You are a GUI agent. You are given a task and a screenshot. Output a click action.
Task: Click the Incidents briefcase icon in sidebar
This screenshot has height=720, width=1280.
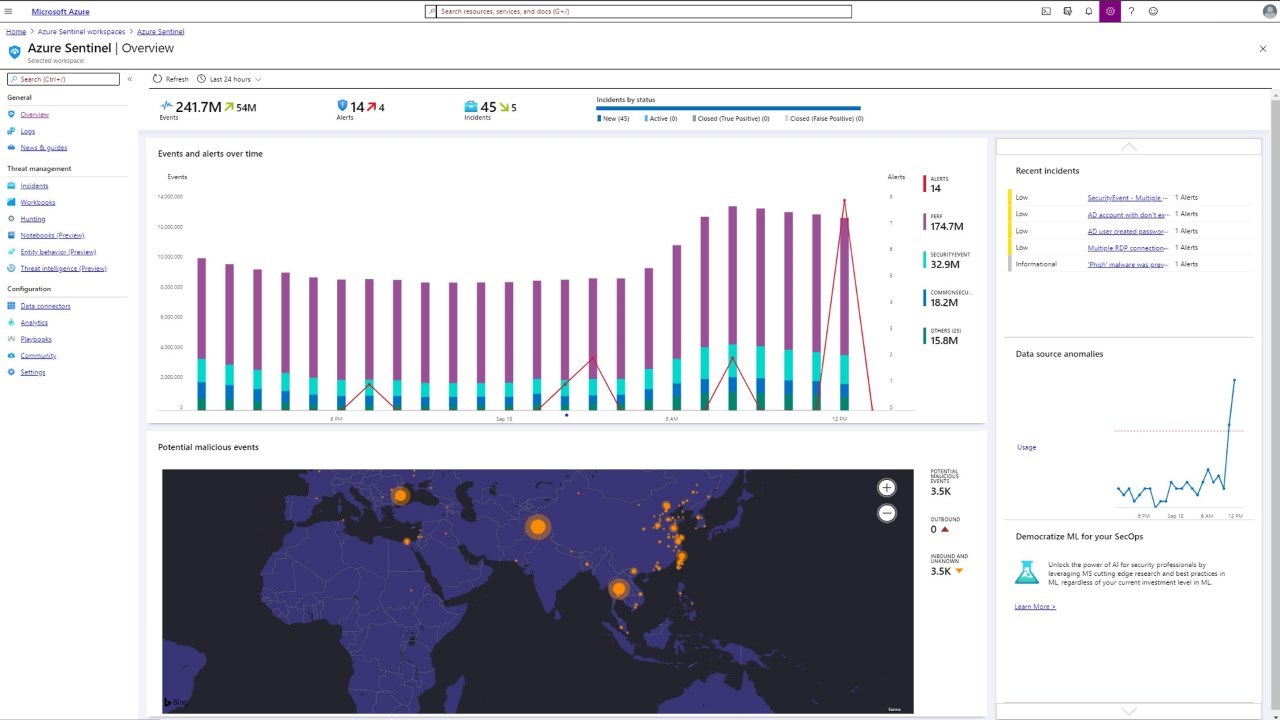coord(12,186)
